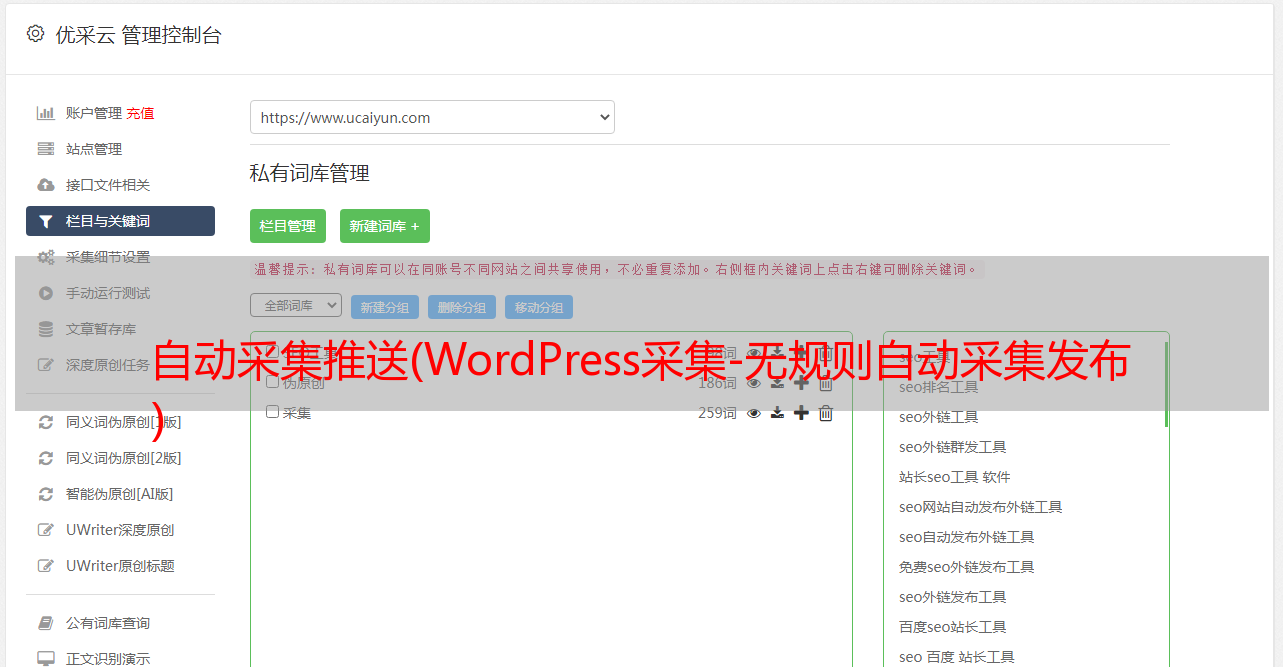This screenshot has width=1283, height=667.
Task: Select keyword seo排名工具 in the list
Action: coord(939,387)
